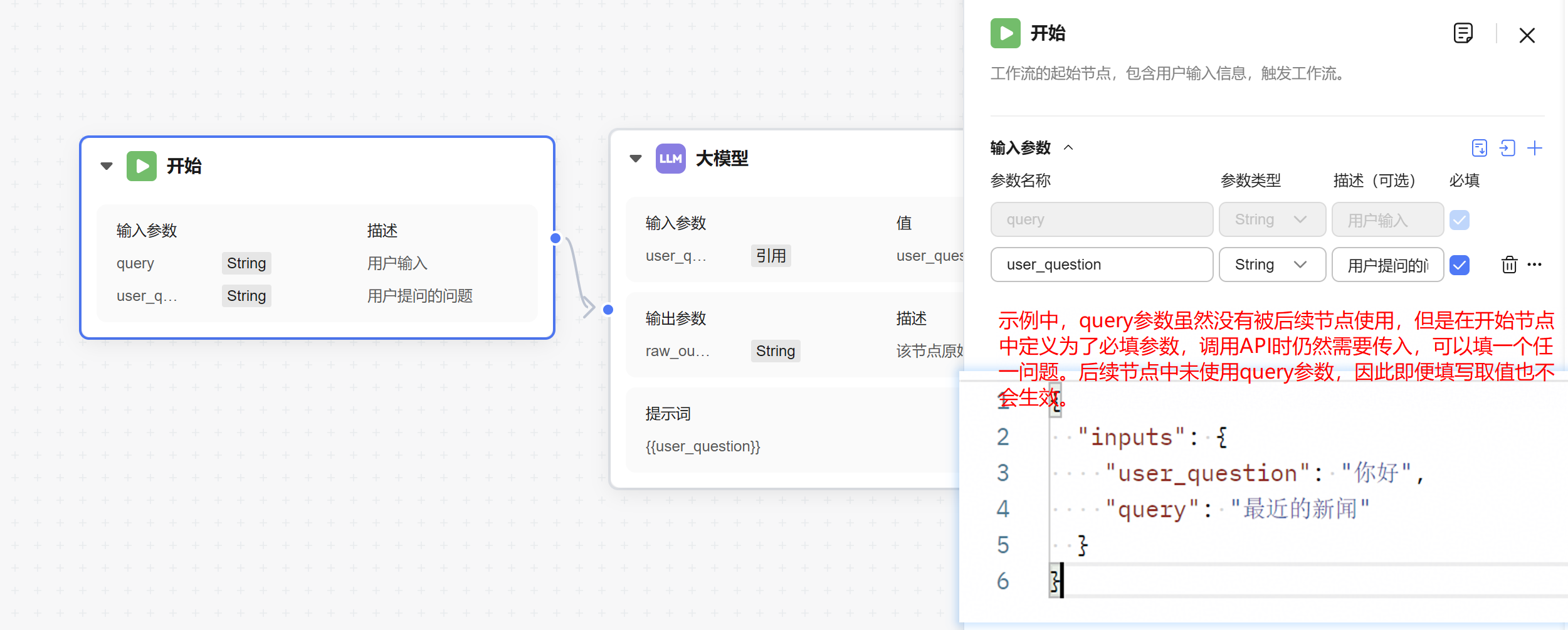The width and height of the screenshot is (1568, 630).
Task: Click the LLM node input connection point
Action: pyautogui.click(x=608, y=310)
